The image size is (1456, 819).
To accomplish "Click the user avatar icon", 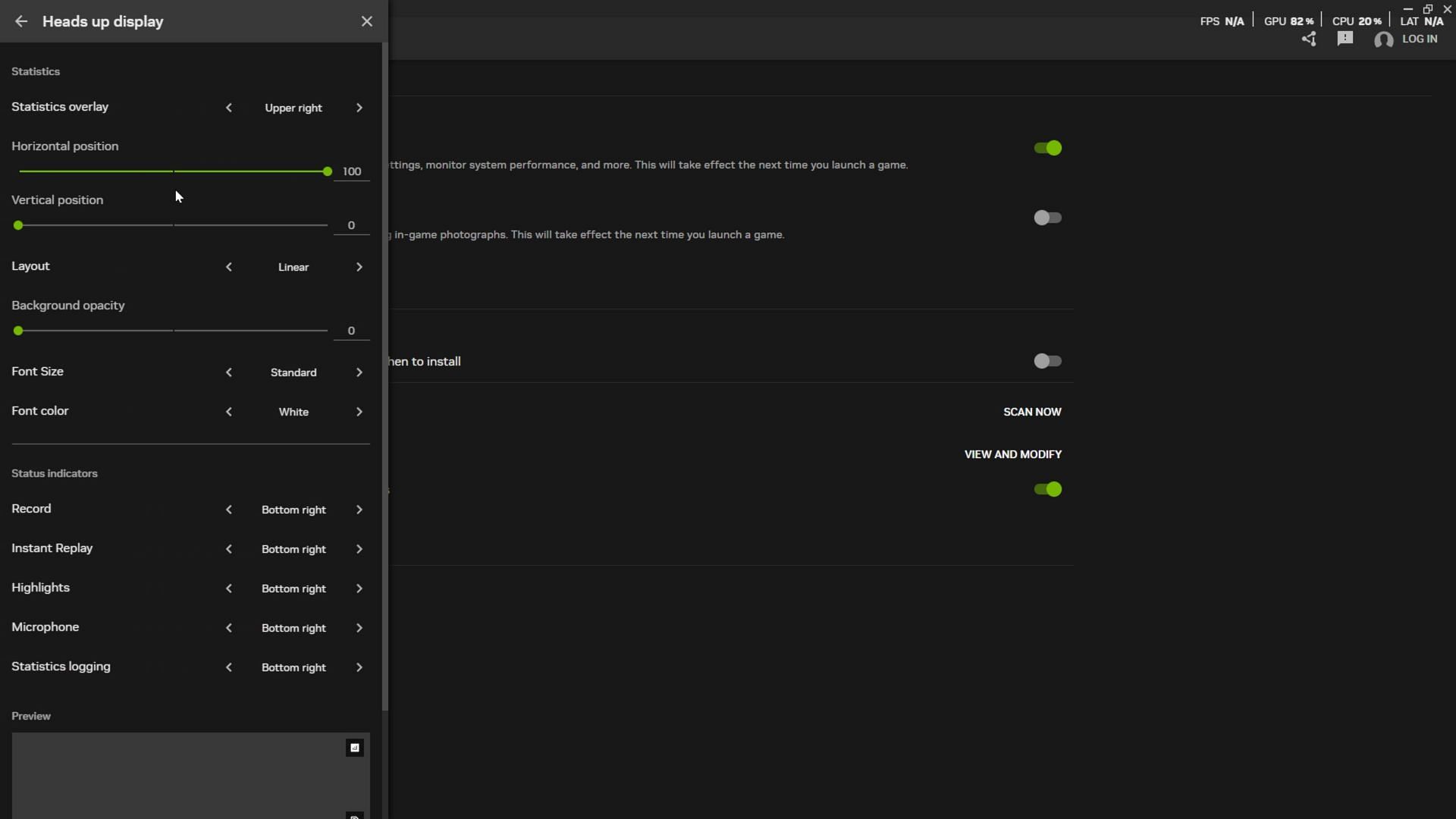I will click(1383, 39).
